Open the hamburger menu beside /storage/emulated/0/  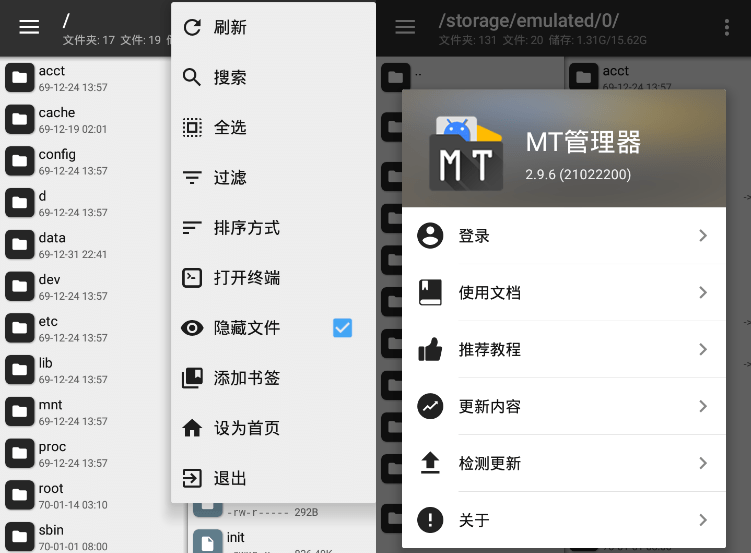[405, 27]
